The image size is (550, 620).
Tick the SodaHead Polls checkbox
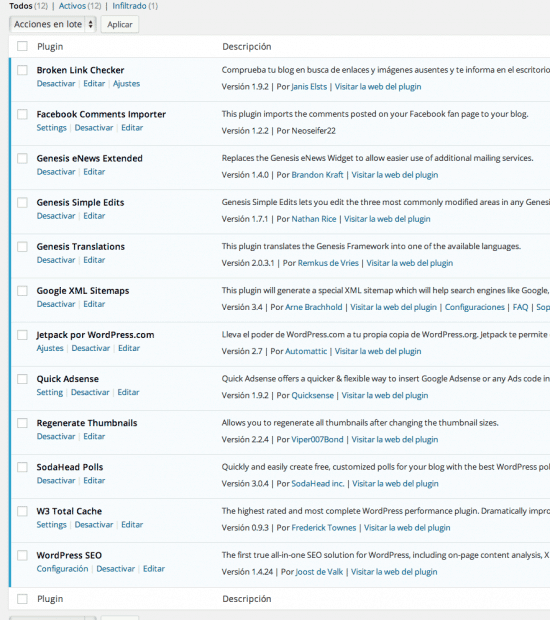click(x=22, y=467)
